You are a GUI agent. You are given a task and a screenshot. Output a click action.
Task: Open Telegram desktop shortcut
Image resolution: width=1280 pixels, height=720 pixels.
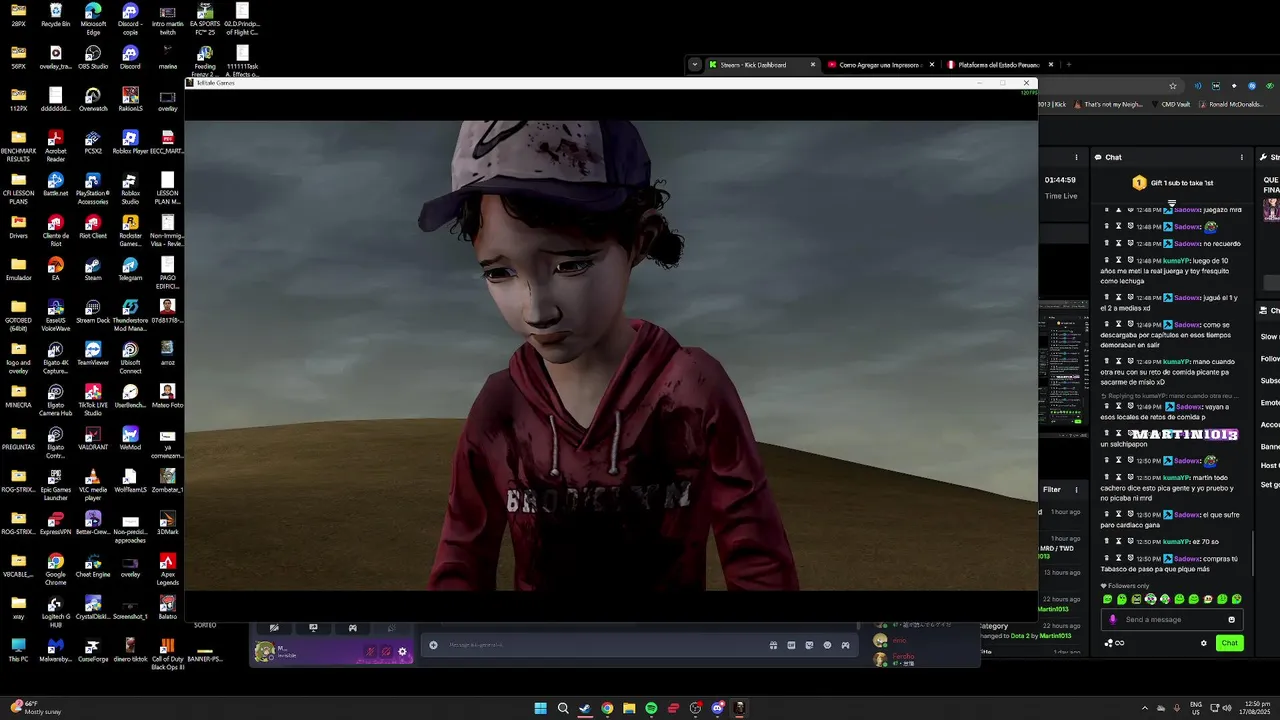pyautogui.click(x=130, y=269)
